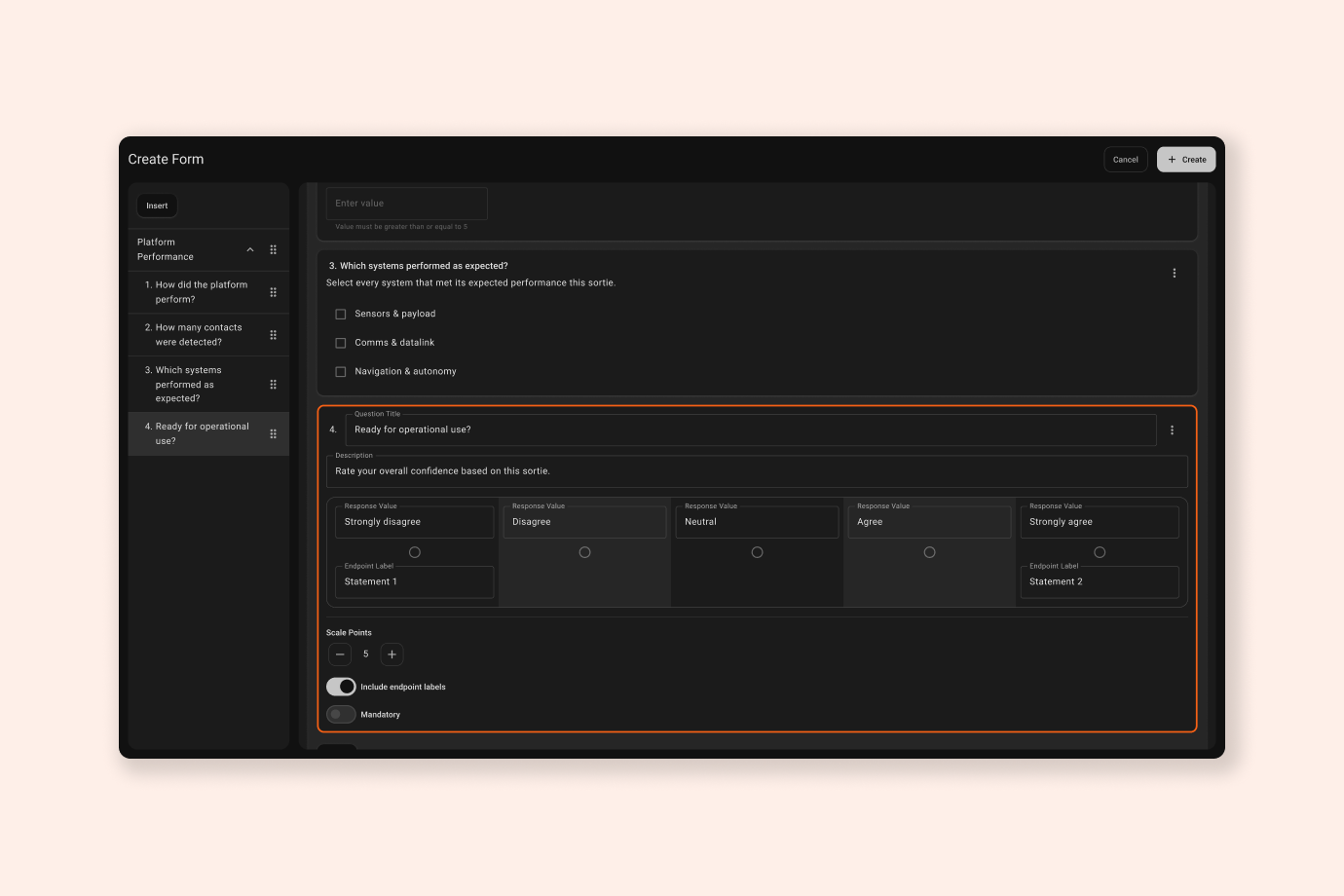Edit the Neutral response value field
1344x896 pixels.
(757, 522)
